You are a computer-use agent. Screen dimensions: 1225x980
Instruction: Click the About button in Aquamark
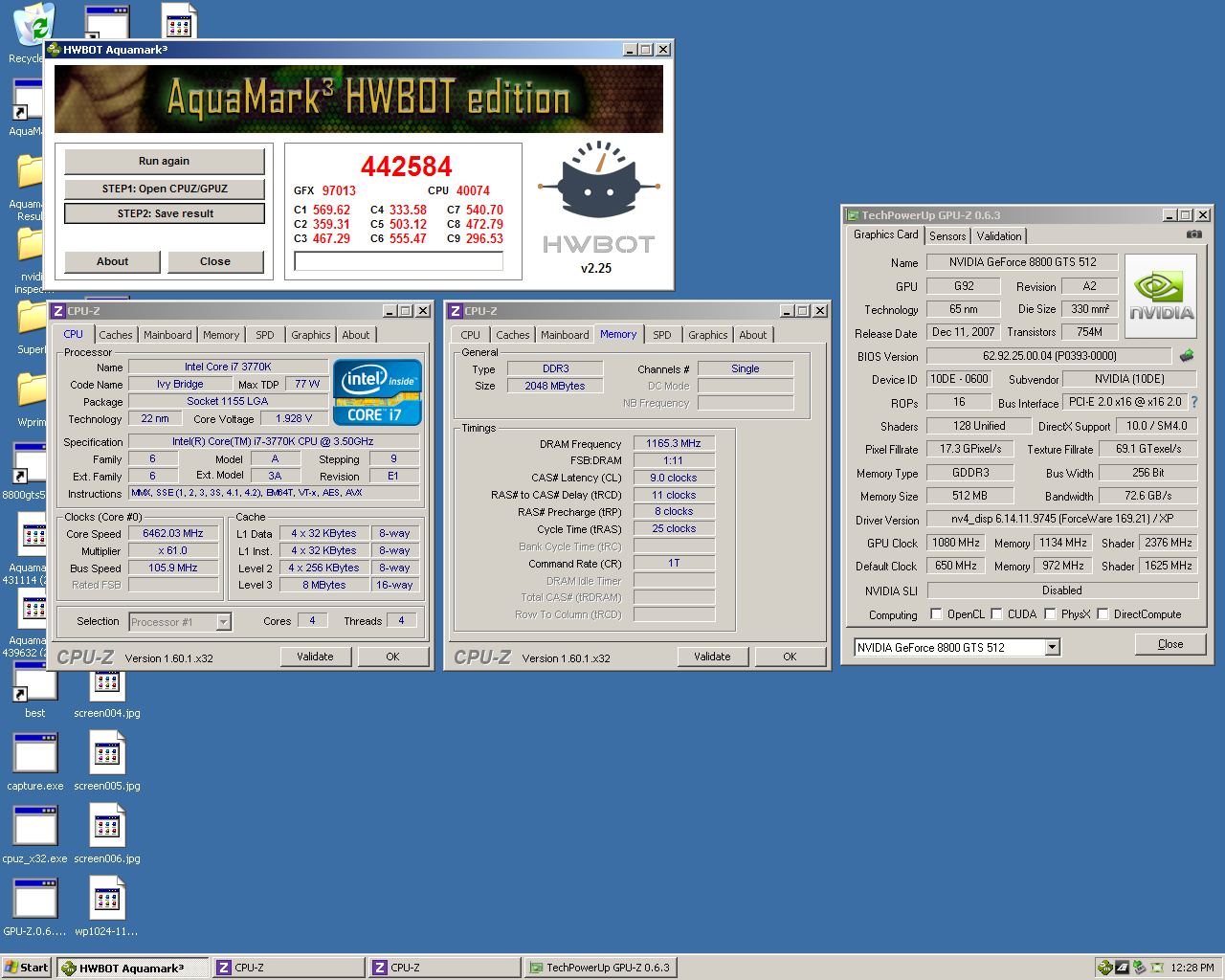coord(112,261)
